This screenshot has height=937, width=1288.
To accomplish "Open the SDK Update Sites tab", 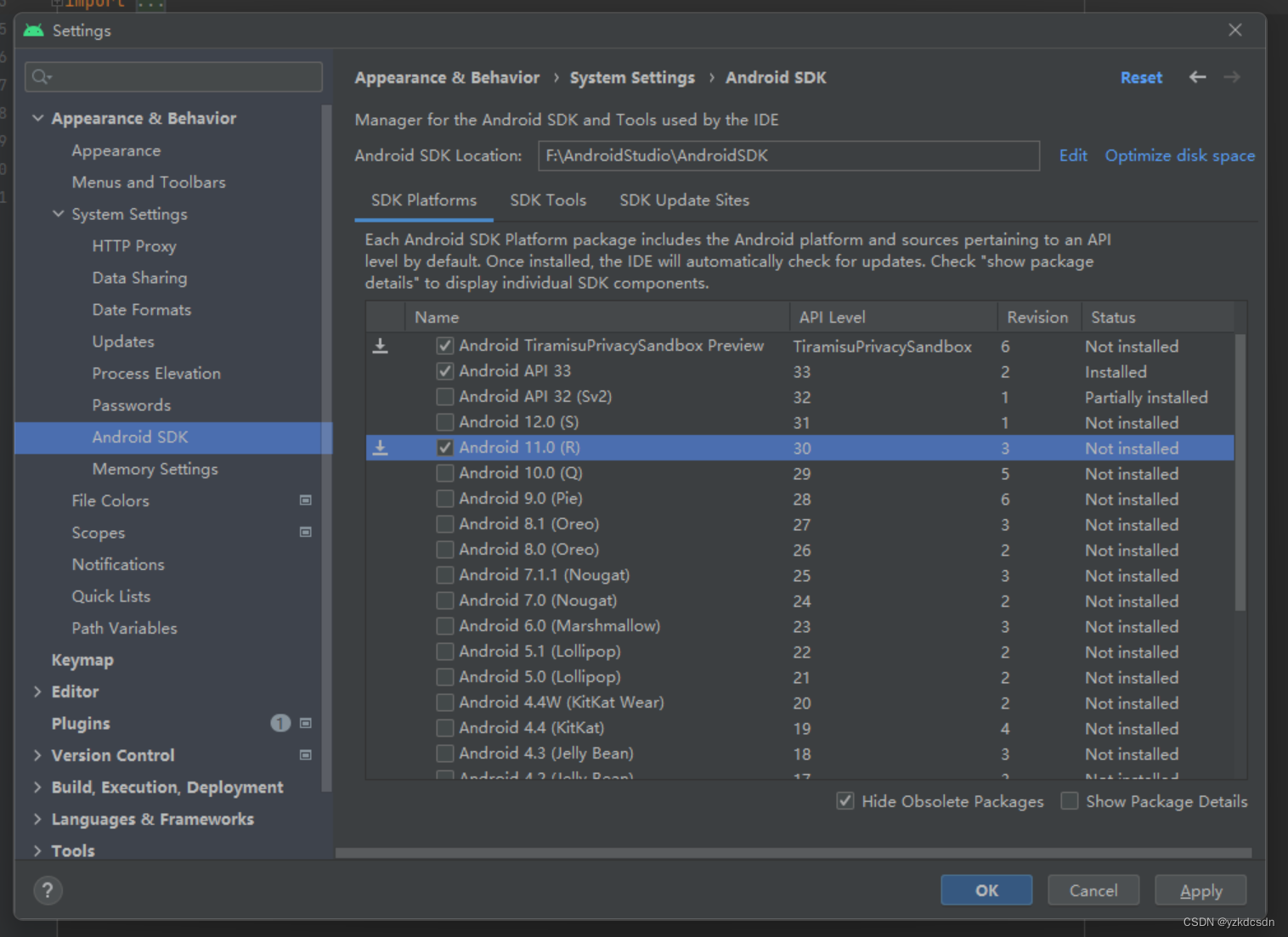I will point(684,200).
